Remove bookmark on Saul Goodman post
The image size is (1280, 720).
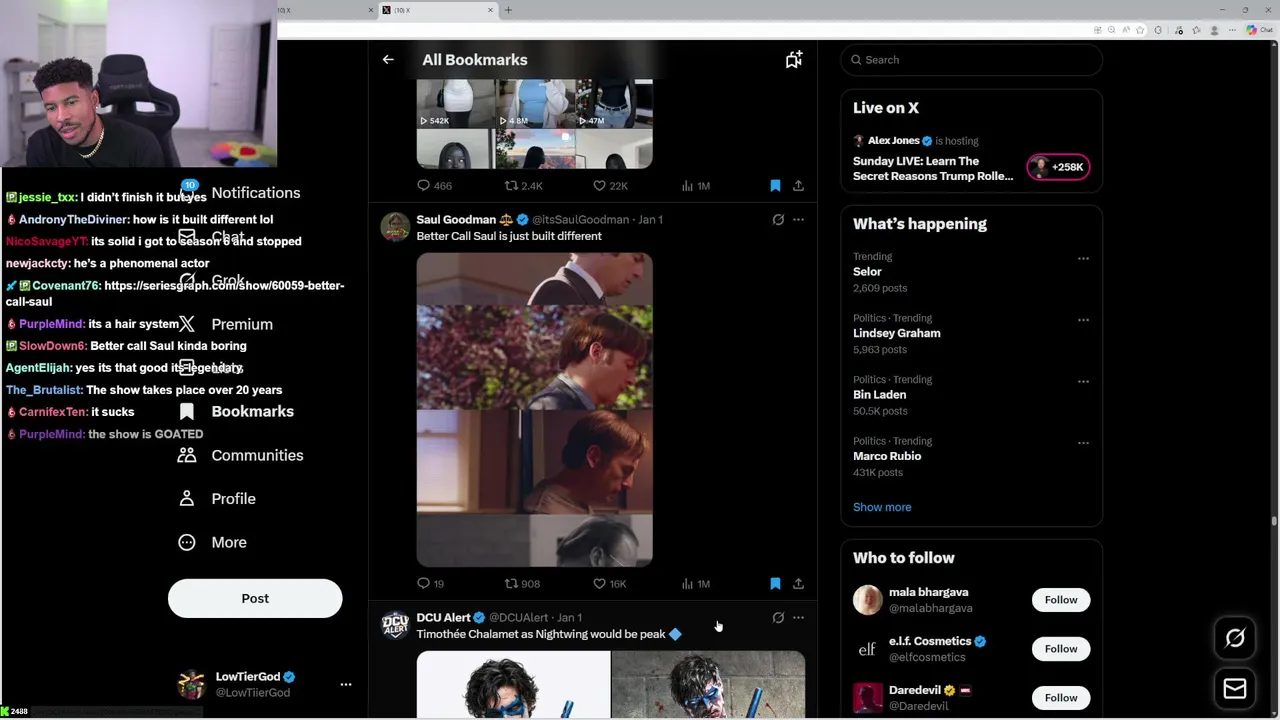(x=775, y=584)
